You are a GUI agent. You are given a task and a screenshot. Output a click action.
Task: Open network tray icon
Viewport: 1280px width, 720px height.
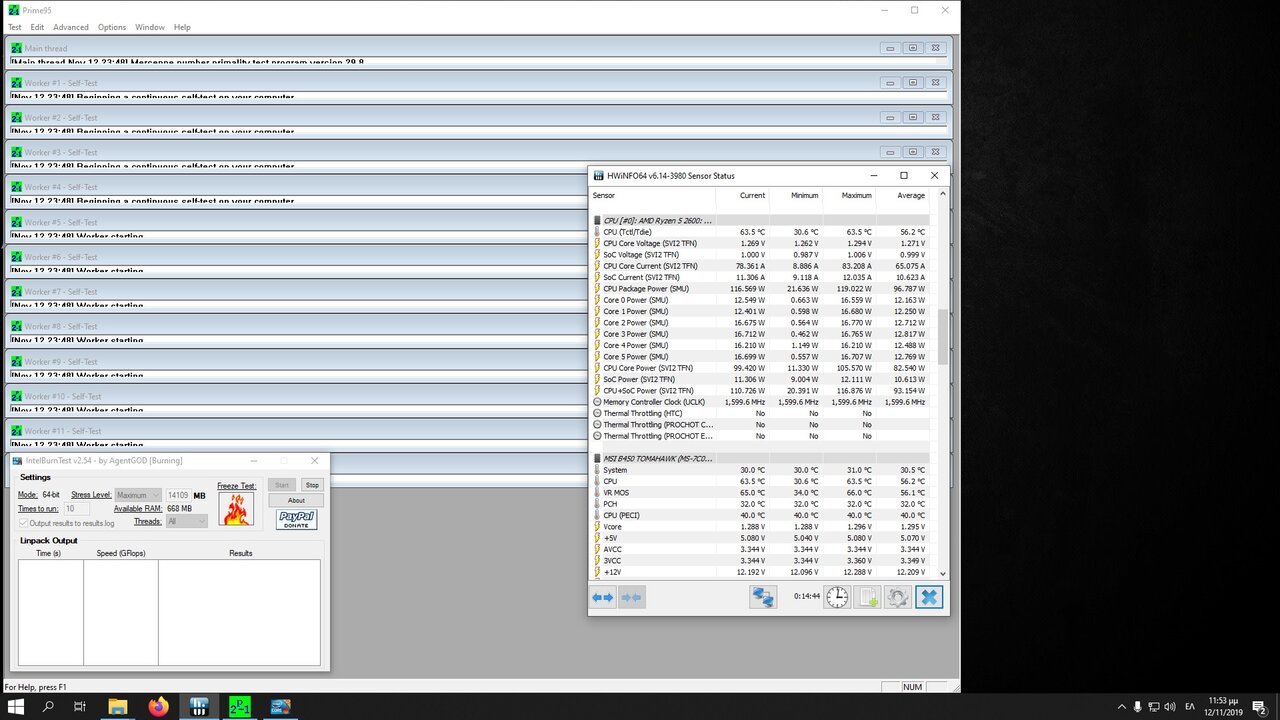pos(1154,707)
